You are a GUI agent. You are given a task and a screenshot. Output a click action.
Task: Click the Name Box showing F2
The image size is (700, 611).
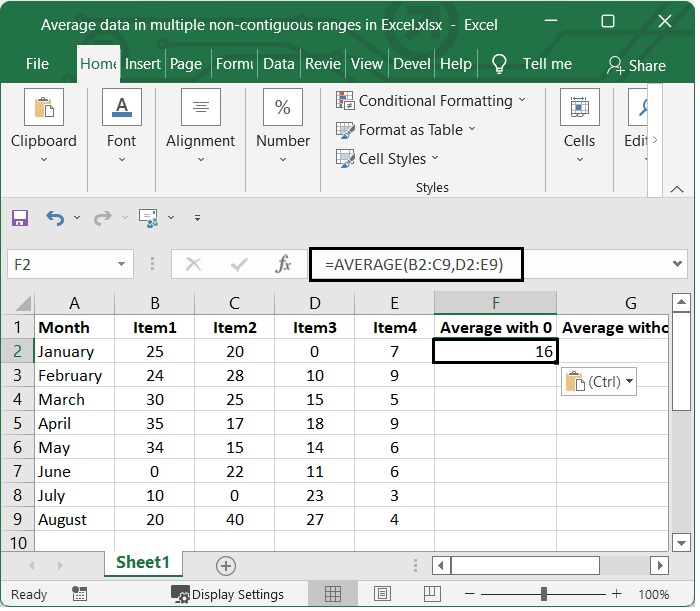click(60, 264)
